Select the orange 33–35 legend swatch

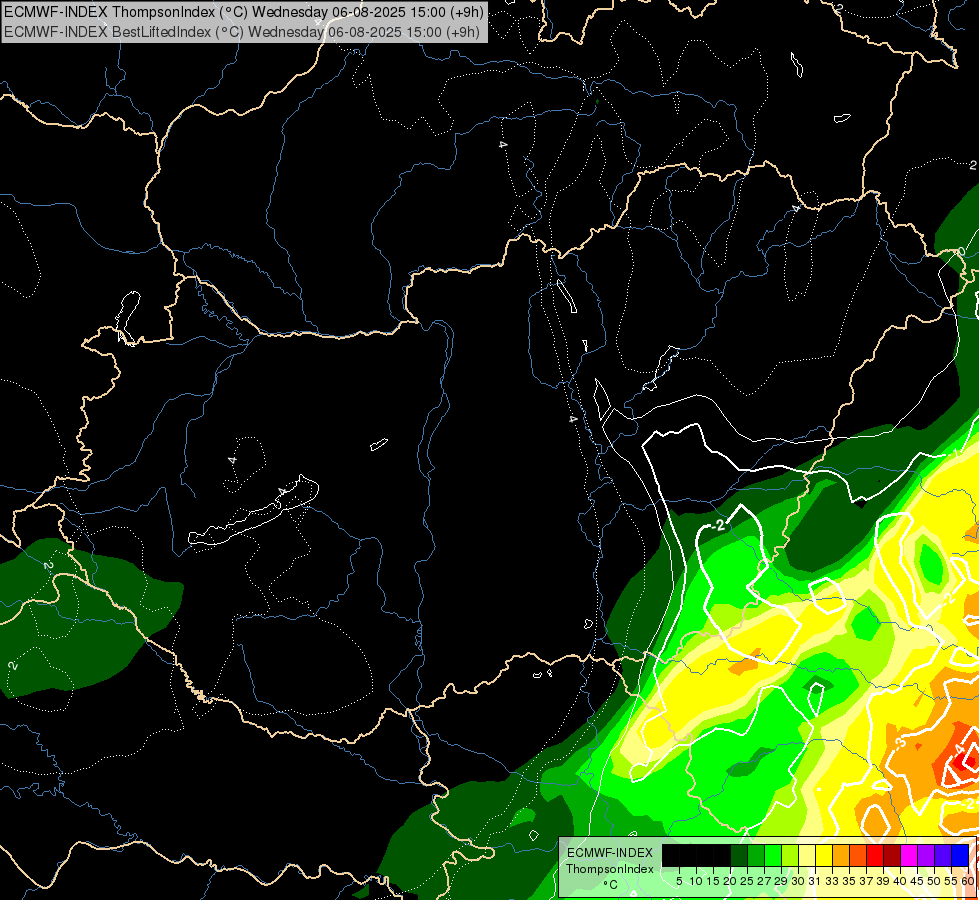841,855
